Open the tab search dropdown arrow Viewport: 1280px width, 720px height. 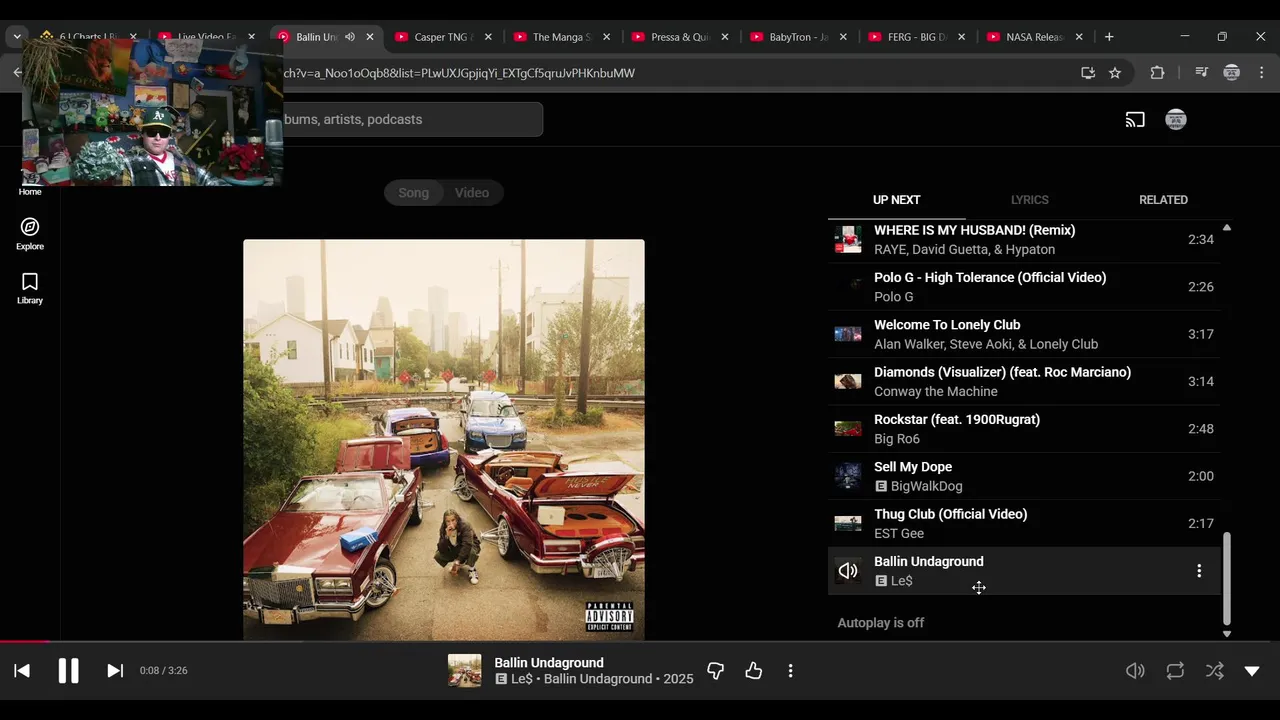point(17,37)
